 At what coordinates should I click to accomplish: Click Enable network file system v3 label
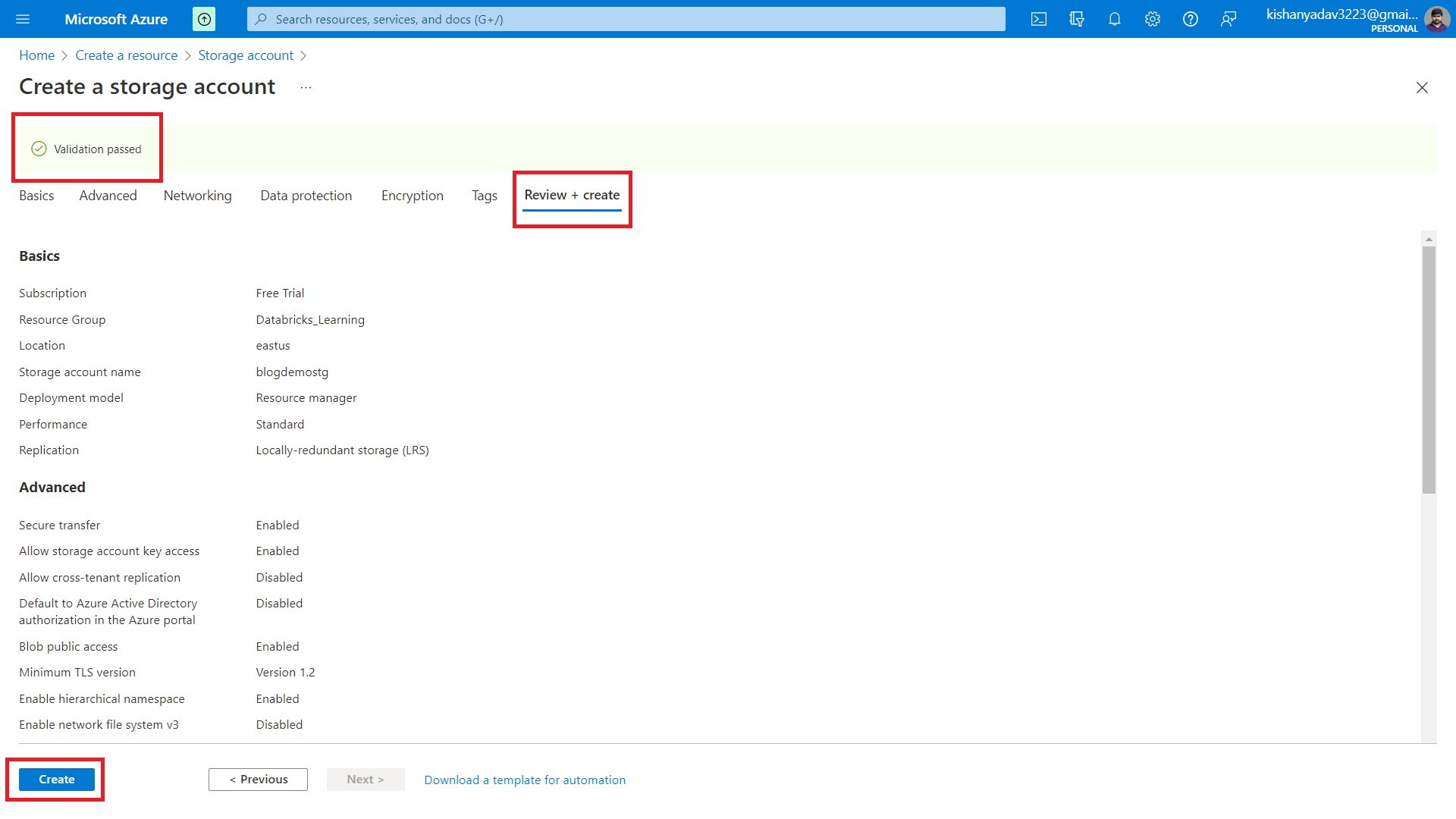[99, 725]
